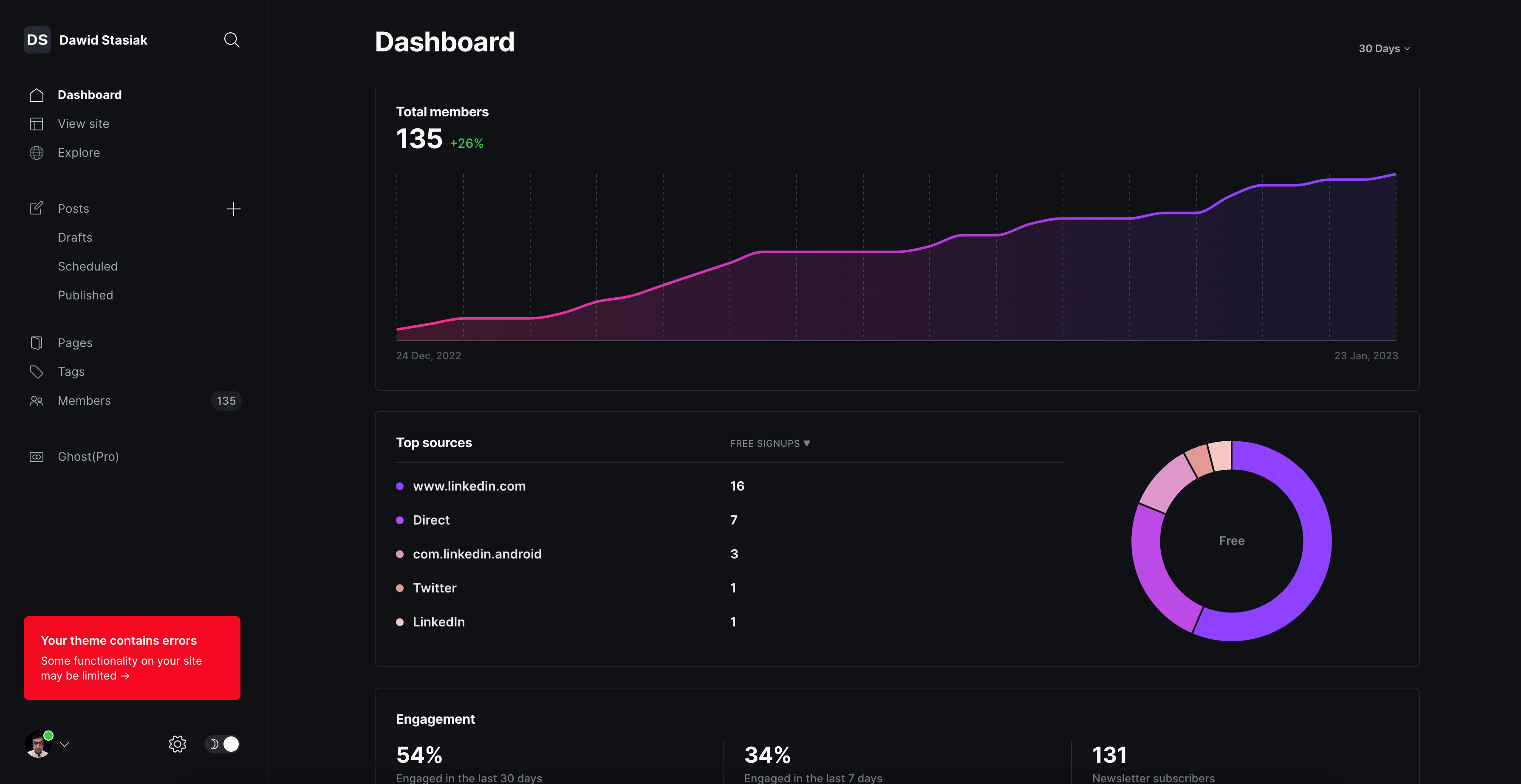Click 131 newsletter subscribers stat

1109,754
